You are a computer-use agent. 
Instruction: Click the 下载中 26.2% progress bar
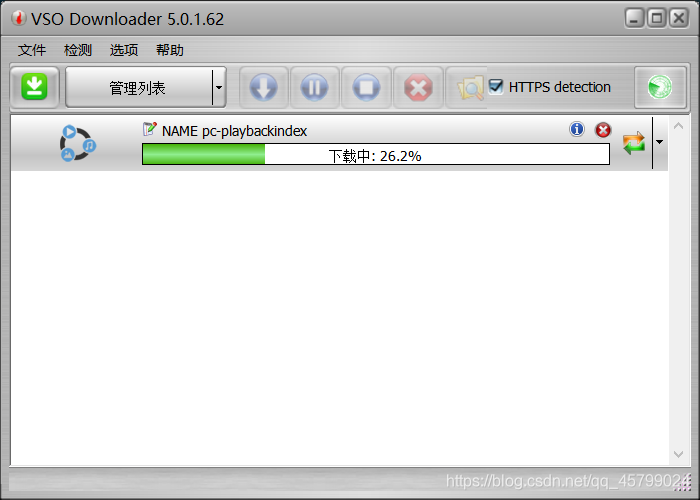click(x=376, y=154)
